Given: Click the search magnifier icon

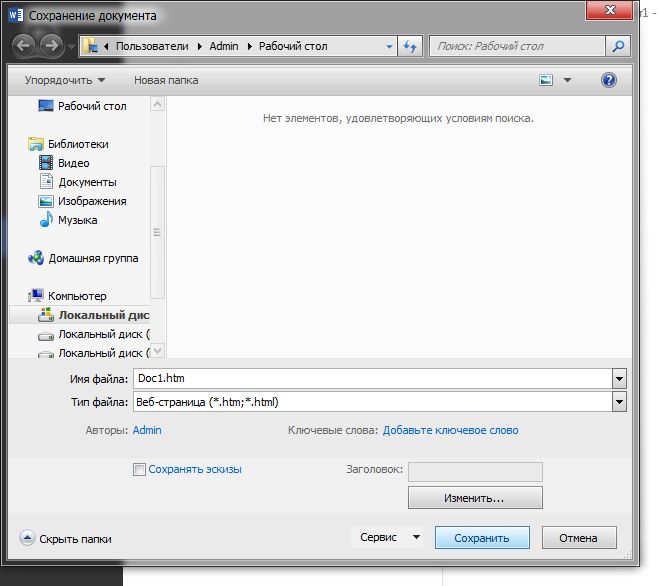Looking at the screenshot, I should pyautogui.click(x=619, y=46).
